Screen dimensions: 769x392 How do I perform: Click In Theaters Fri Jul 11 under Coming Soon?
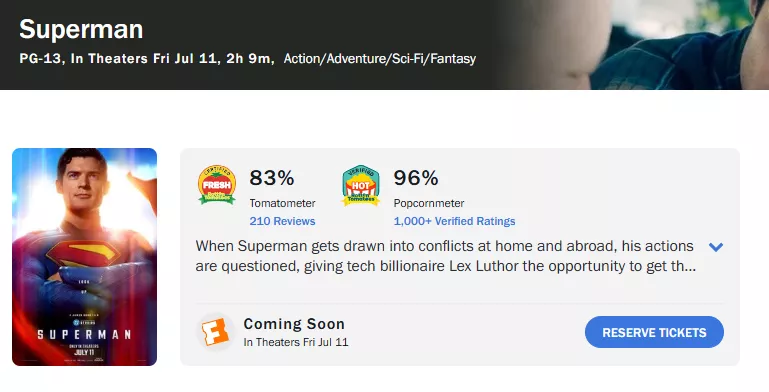point(296,342)
